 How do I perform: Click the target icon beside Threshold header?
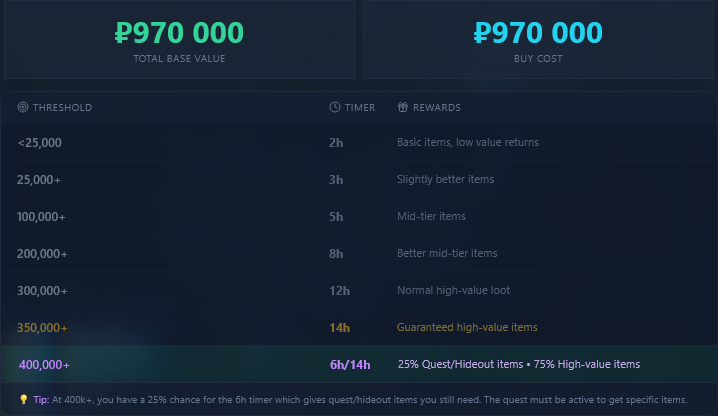(22, 107)
